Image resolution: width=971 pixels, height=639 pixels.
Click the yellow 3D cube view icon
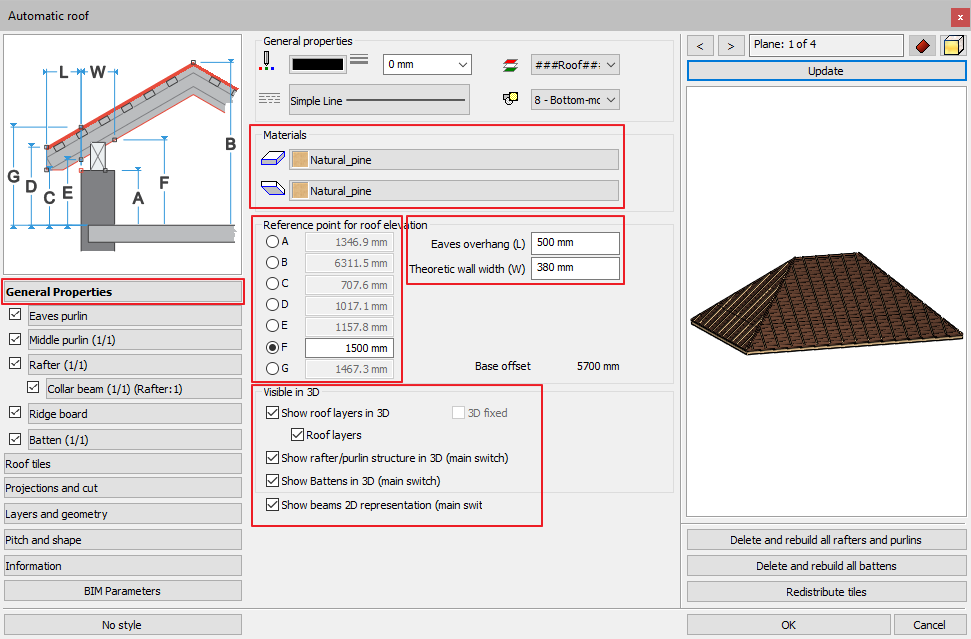pyautogui.click(x=952, y=46)
